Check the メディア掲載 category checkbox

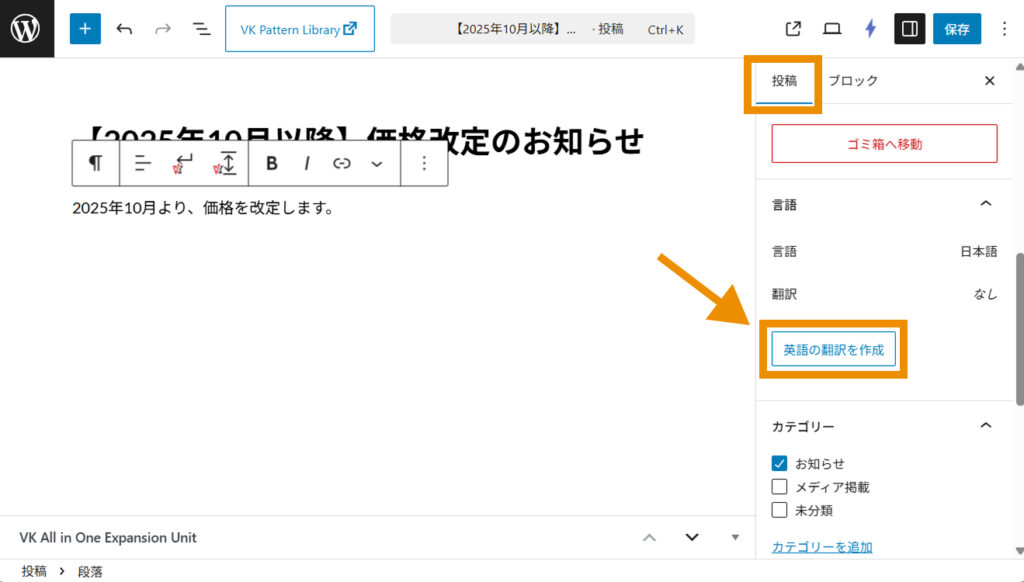point(780,487)
